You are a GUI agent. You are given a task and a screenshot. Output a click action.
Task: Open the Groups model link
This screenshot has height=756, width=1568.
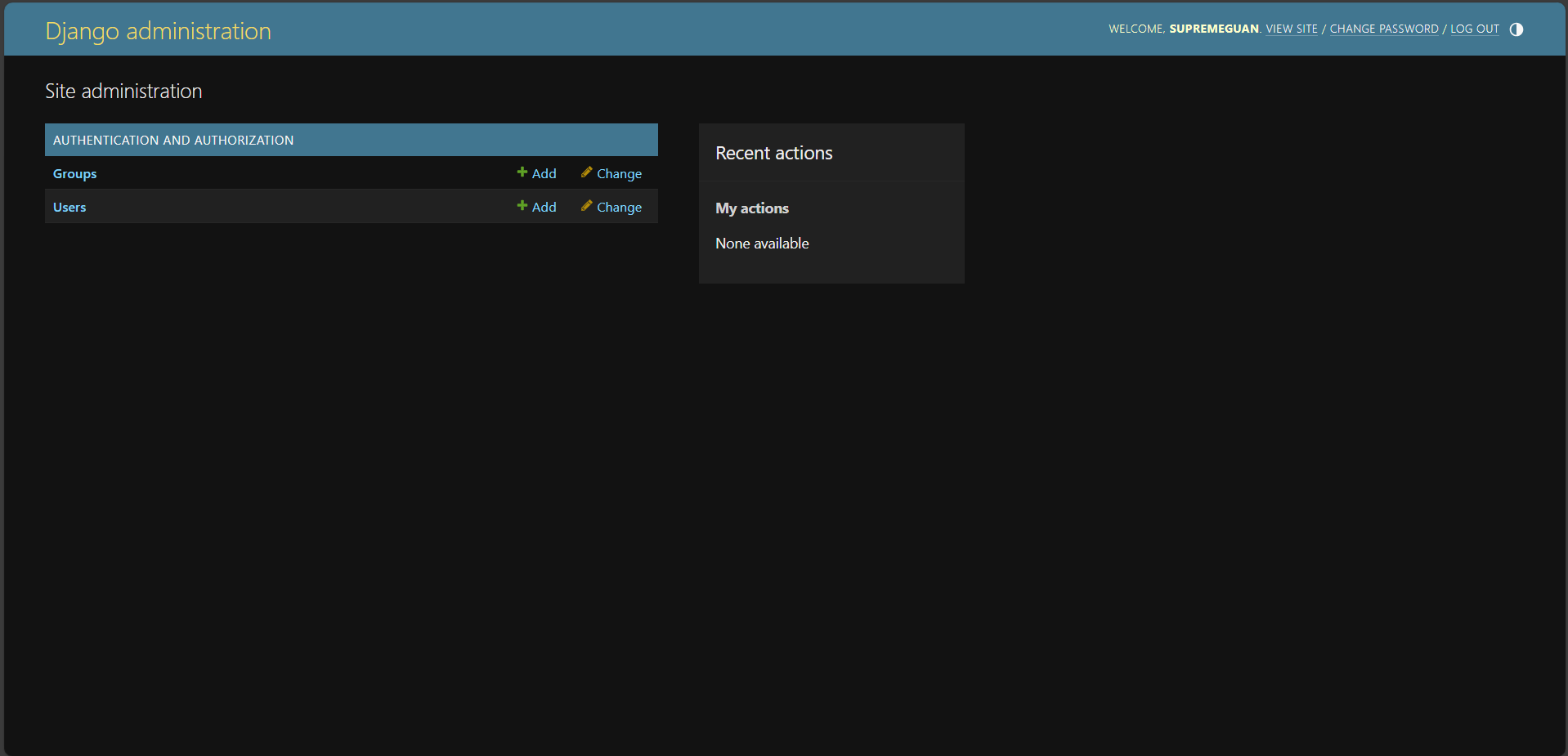point(74,174)
